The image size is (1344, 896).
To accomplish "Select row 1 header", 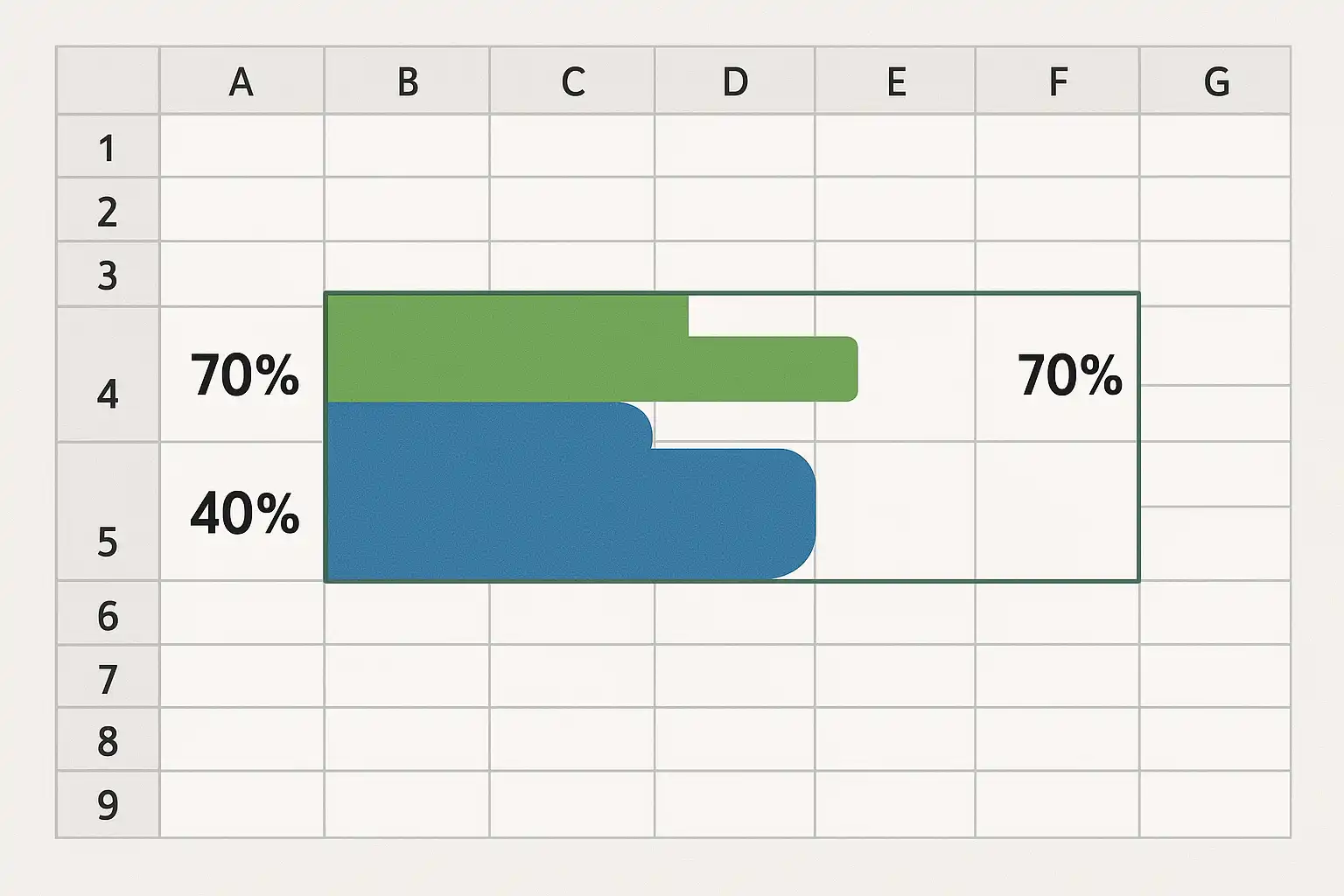I will [108, 147].
